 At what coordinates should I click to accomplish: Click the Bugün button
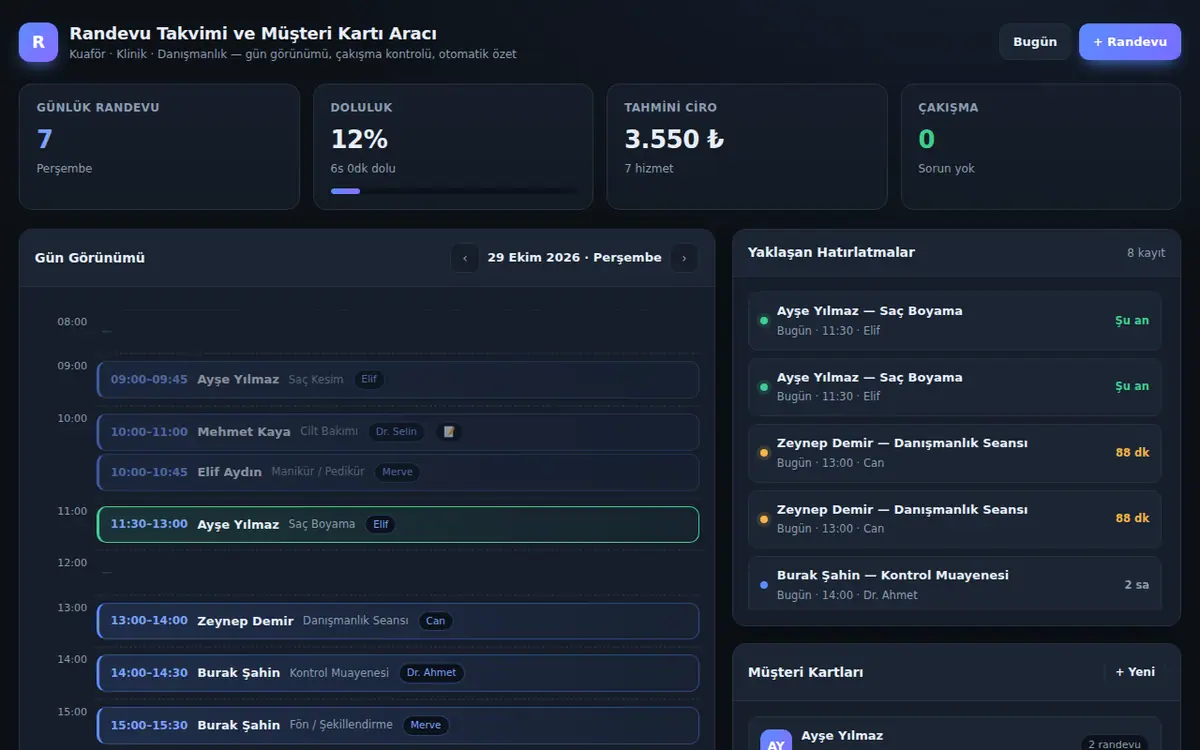pyautogui.click(x=1035, y=42)
